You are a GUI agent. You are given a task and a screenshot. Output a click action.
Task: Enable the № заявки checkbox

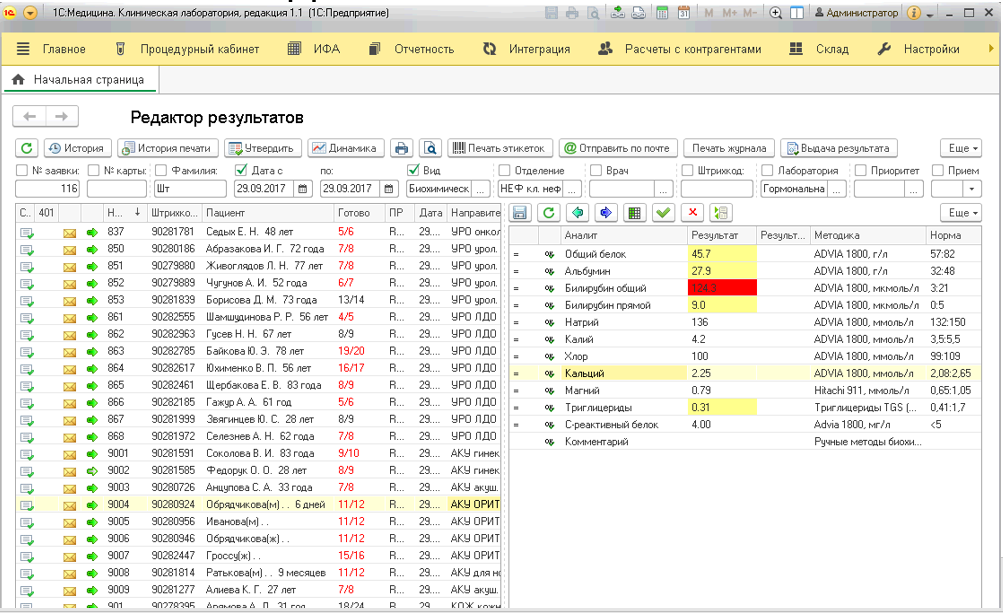pos(22,170)
